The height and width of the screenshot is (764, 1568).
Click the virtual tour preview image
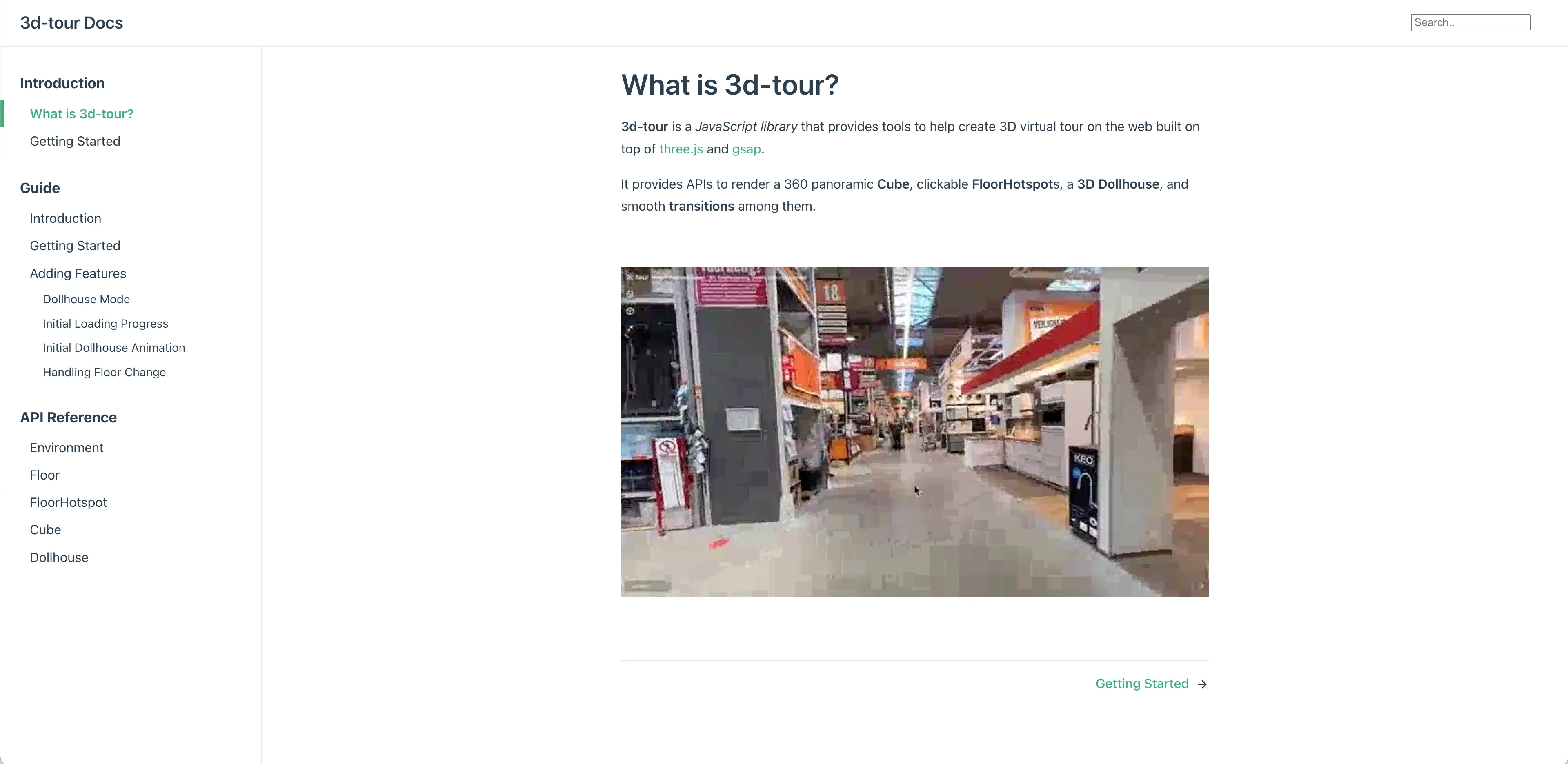click(x=914, y=431)
